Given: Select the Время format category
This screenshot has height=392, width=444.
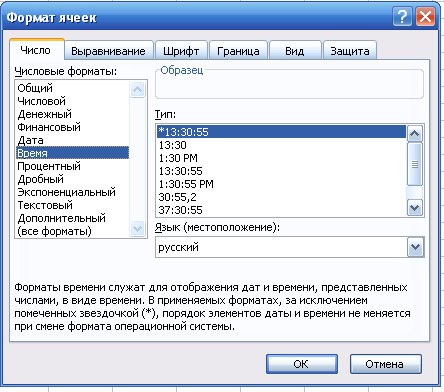Looking at the screenshot, I should click(72, 153).
